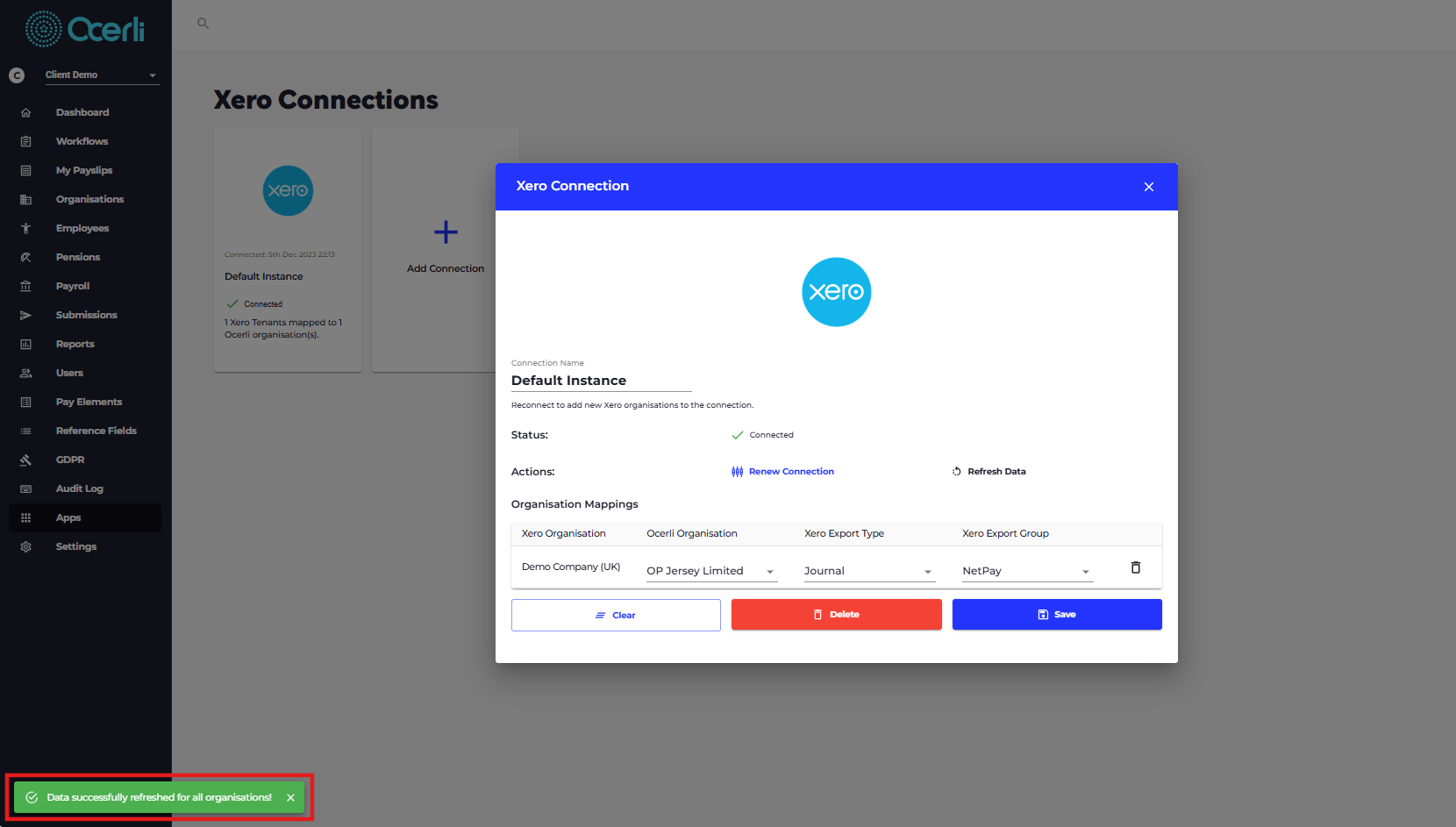1456x827 pixels.
Task: Edit the Connection Name field
Action: 601,381
